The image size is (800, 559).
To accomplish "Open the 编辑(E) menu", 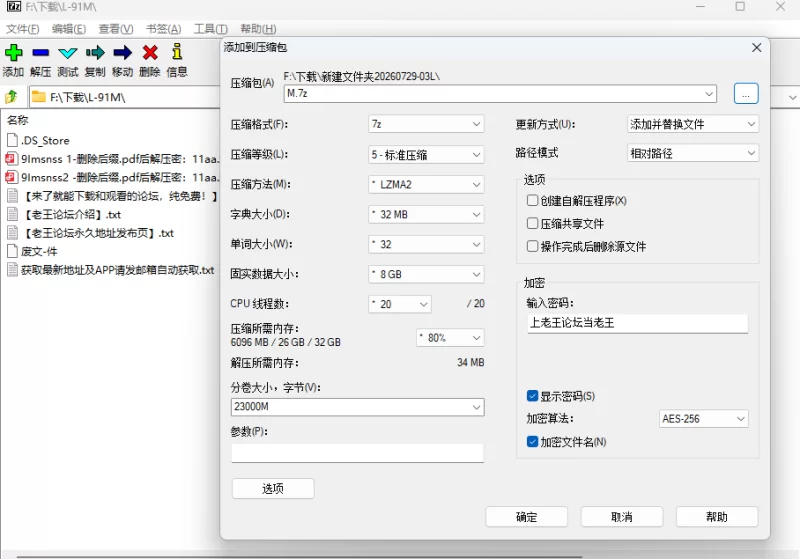I will click(69, 29).
